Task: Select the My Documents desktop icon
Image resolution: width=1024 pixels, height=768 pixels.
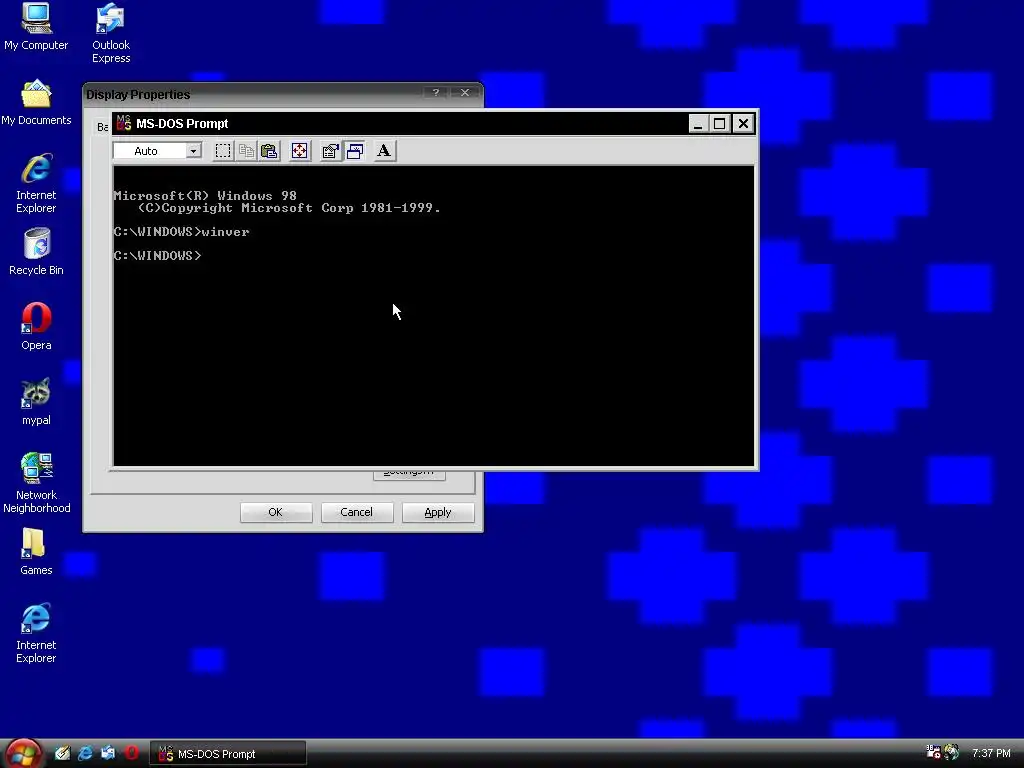Action: coord(36,103)
